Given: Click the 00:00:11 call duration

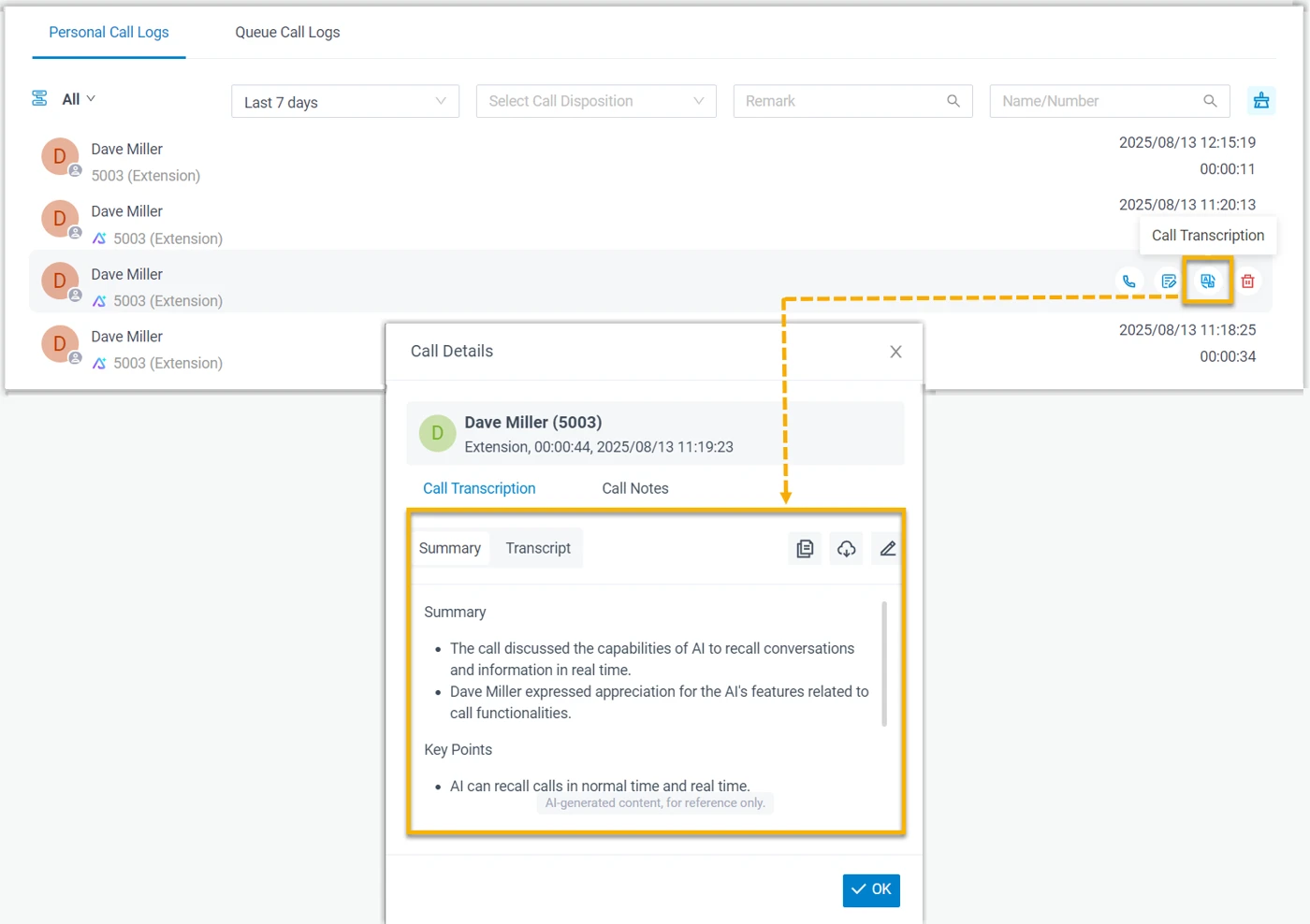Looking at the screenshot, I should (x=1228, y=169).
